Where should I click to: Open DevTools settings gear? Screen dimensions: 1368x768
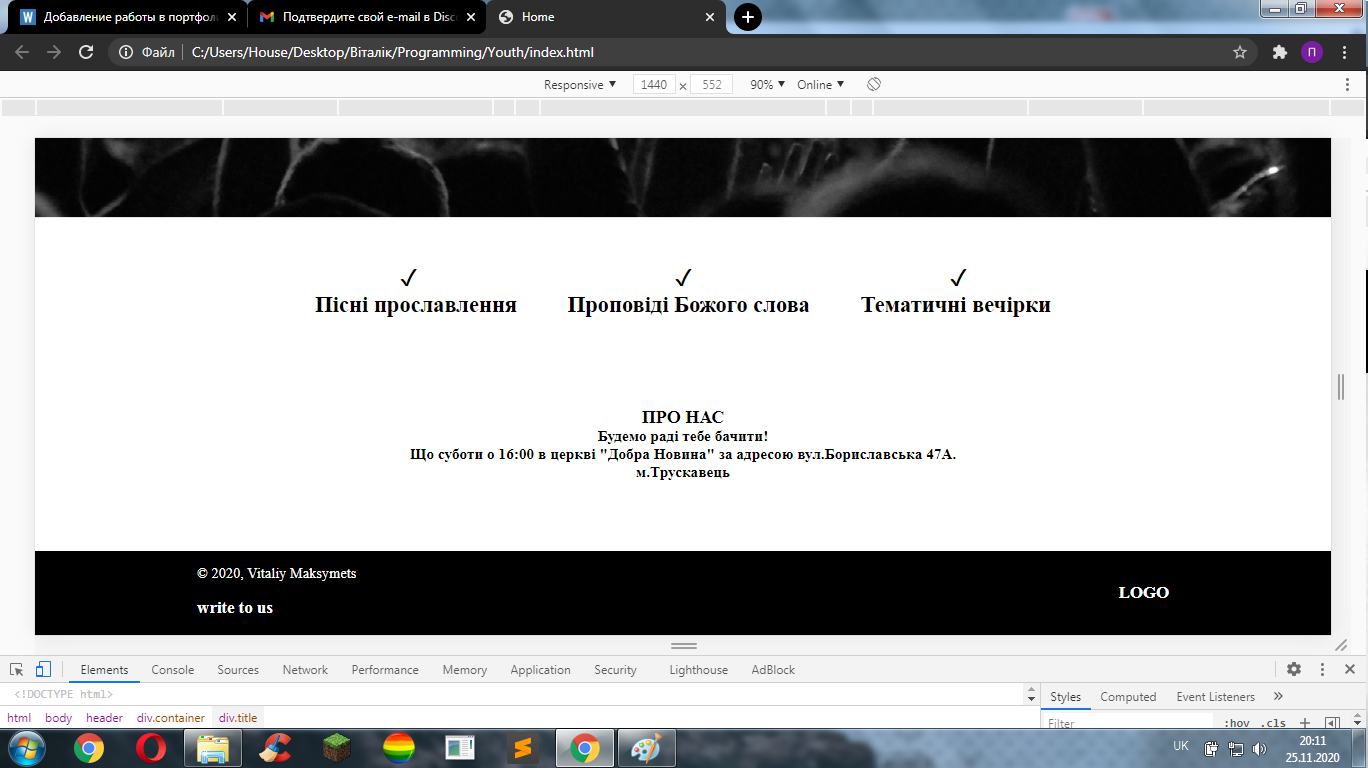point(1294,670)
